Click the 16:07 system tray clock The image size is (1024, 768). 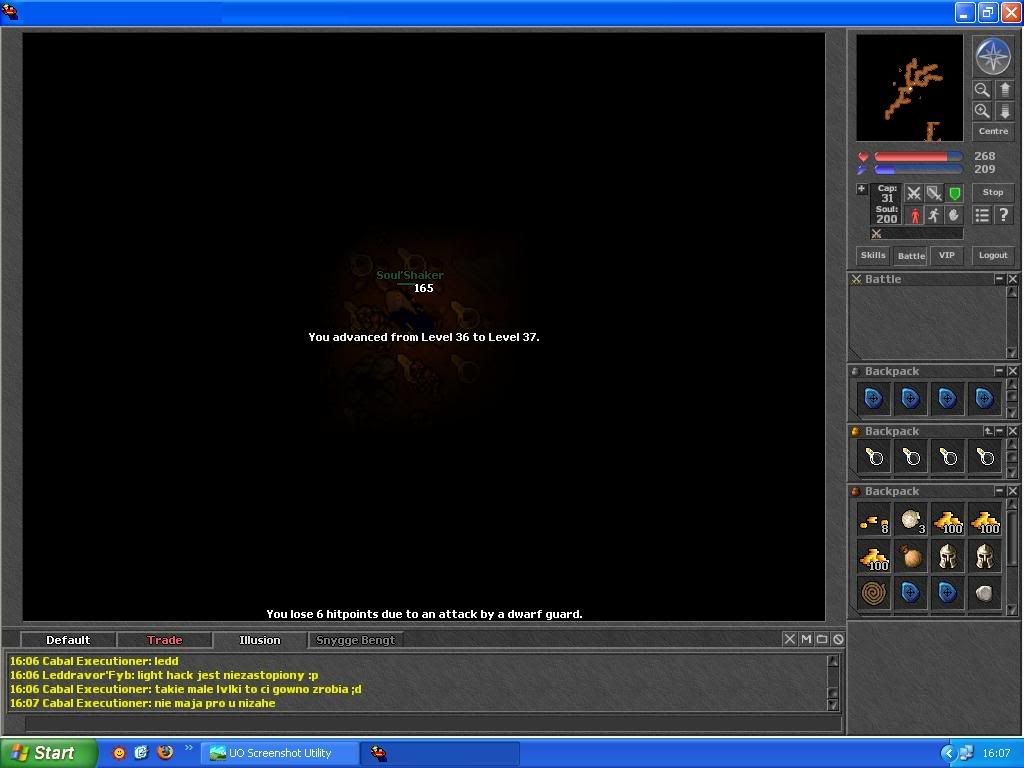coord(995,753)
